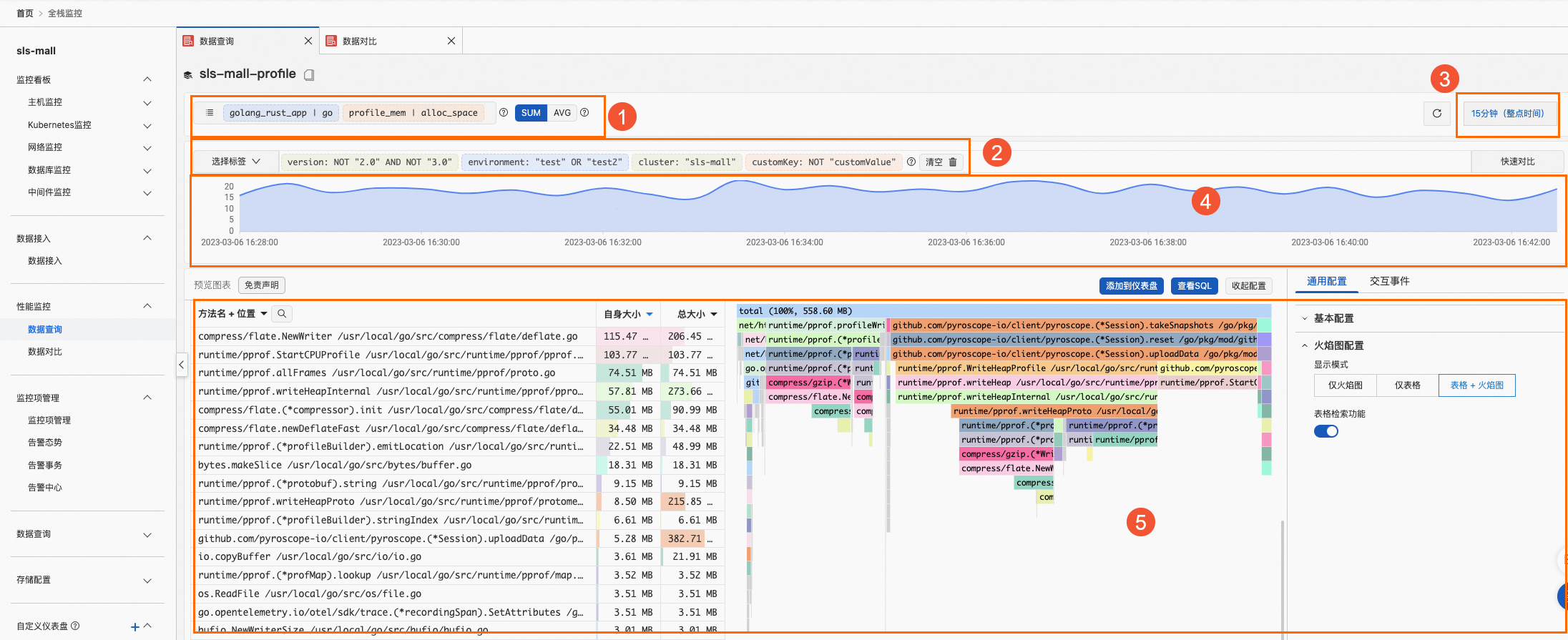This screenshot has width=1568, height=640.
Task: Click the search icon in the method table header
Action: click(x=282, y=313)
